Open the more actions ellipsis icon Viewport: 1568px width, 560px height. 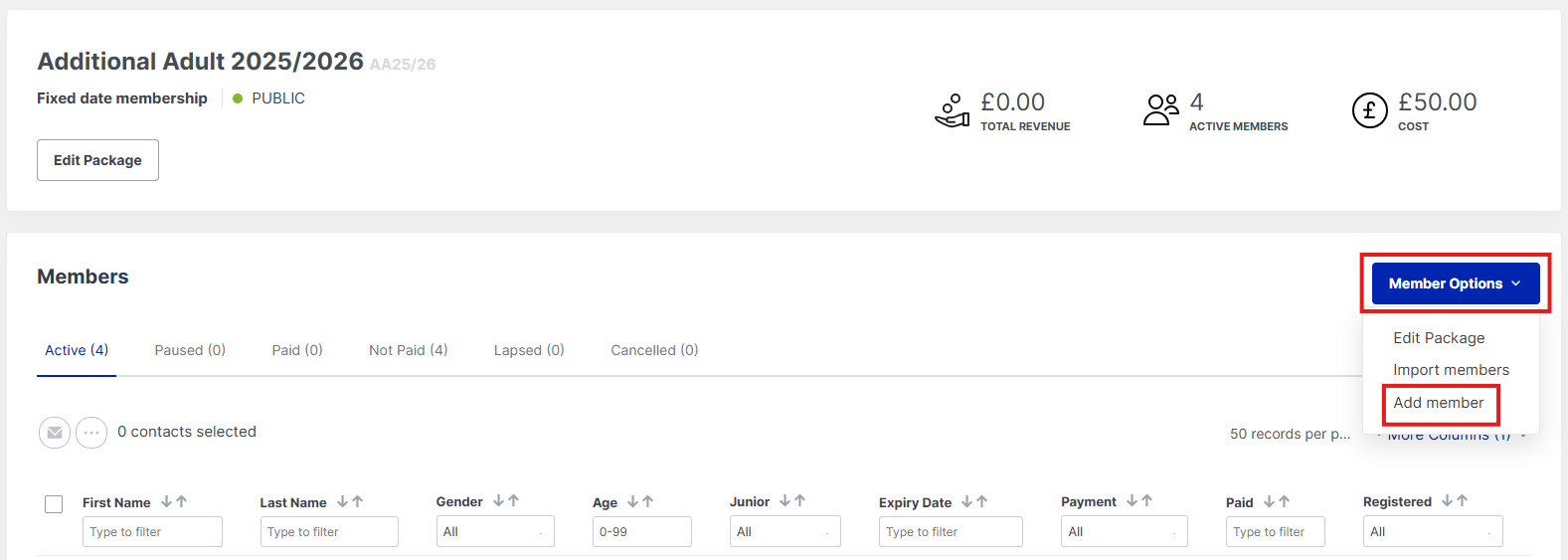pos(91,433)
